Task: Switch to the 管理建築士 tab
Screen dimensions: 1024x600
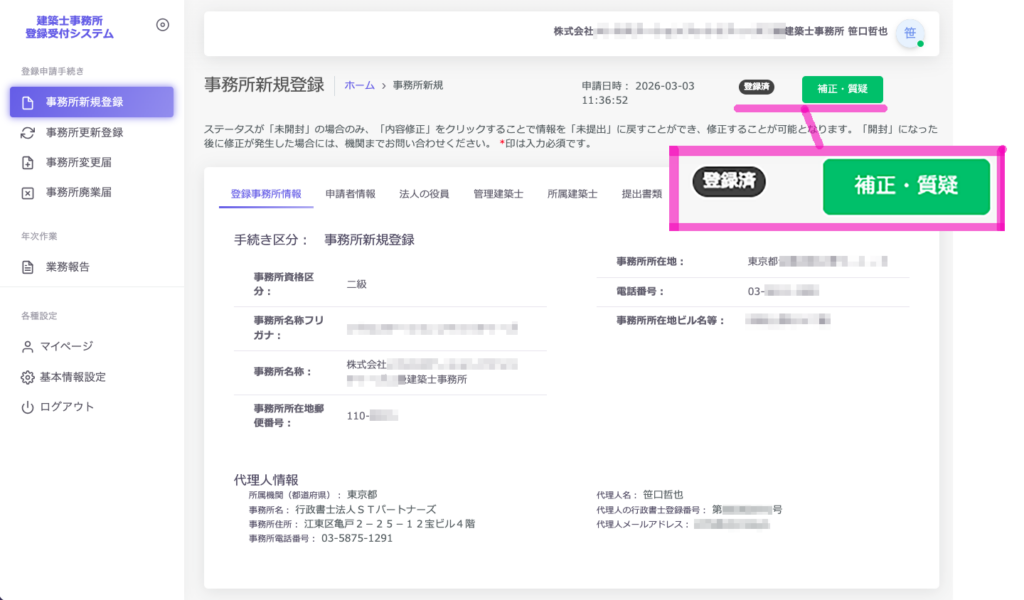Action: point(498,194)
